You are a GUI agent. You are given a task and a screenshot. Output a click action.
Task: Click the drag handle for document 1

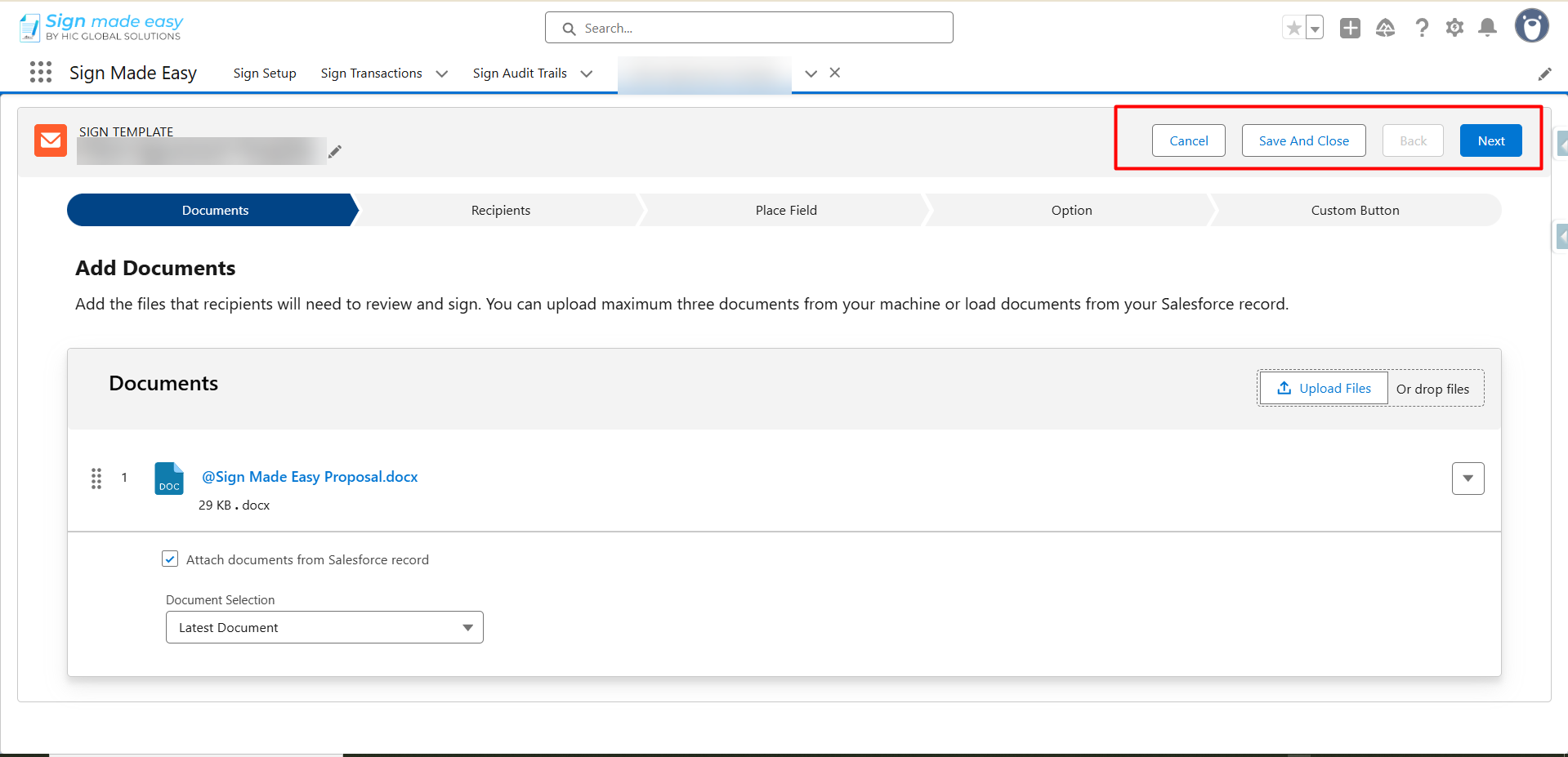pos(96,478)
